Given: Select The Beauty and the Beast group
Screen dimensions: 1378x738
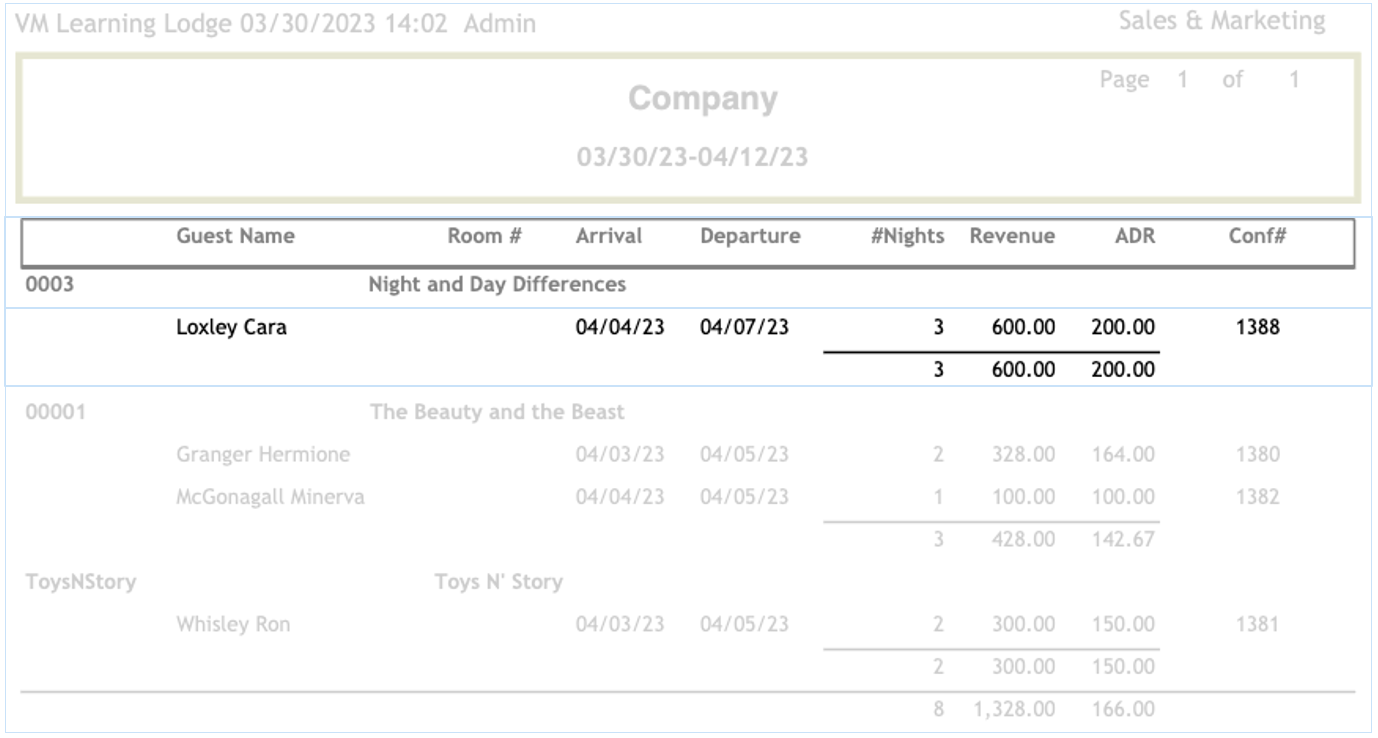Looking at the screenshot, I should point(497,412).
